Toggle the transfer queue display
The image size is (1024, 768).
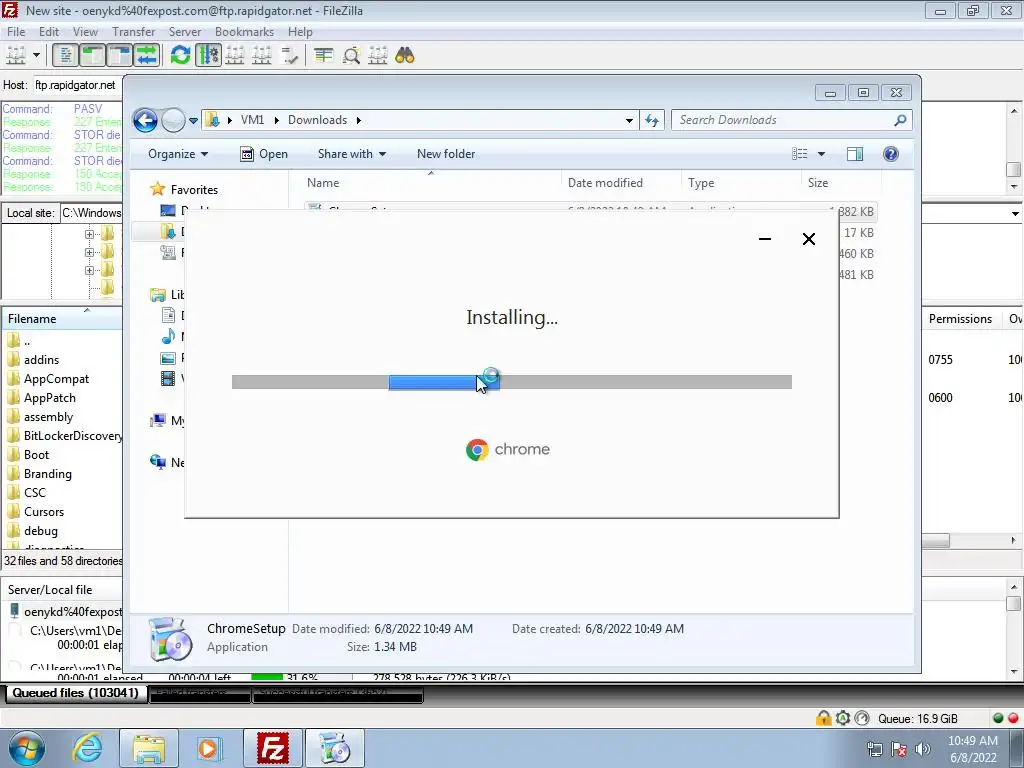(x=147, y=56)
